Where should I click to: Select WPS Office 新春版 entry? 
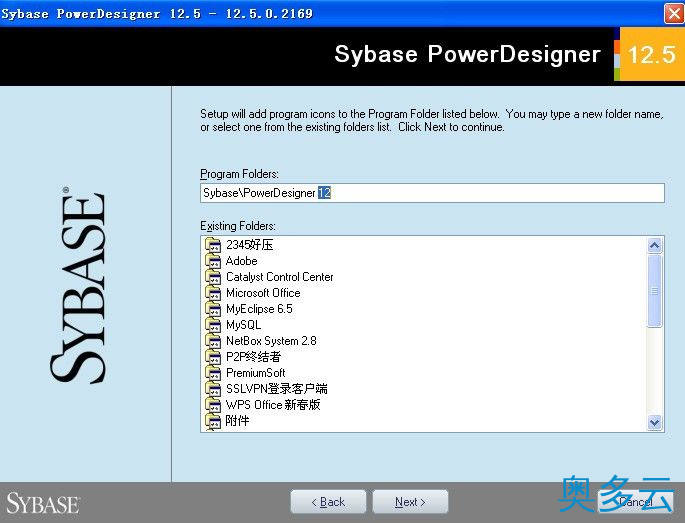pyautogui.click(x=273, y=405)
